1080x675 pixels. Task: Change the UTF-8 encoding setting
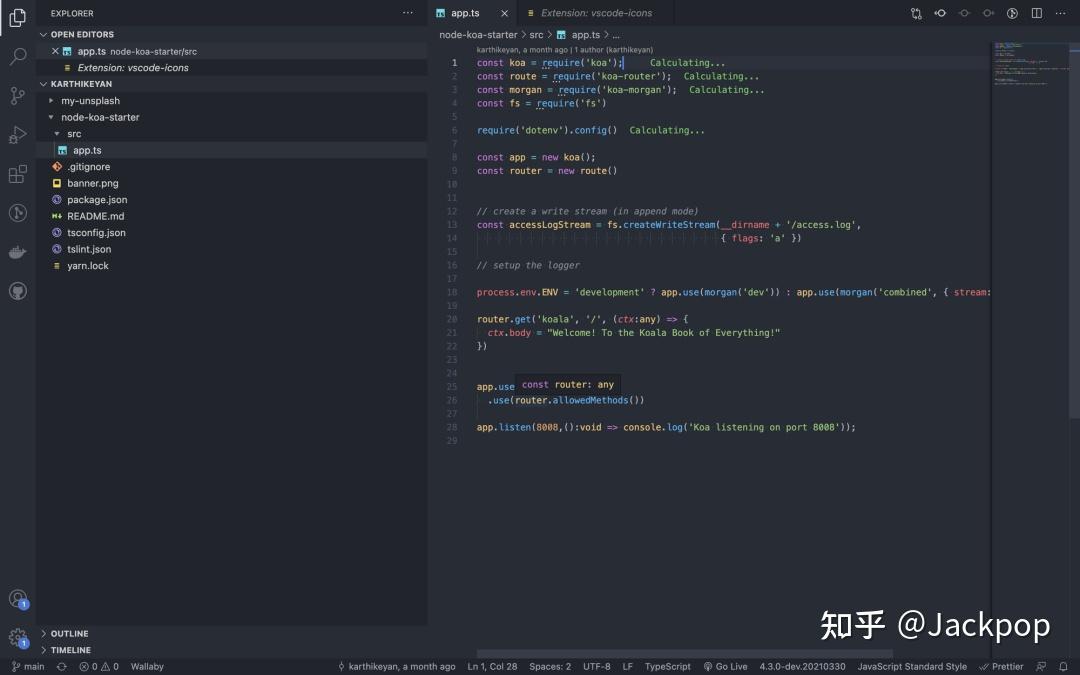(x=596, y=666)
